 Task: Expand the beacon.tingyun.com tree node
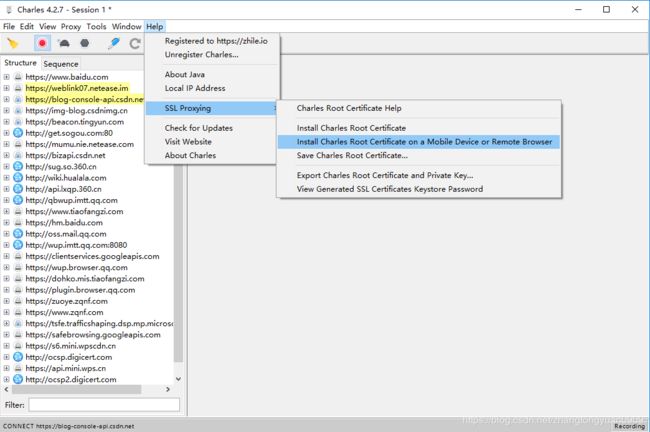pos(7,122)
